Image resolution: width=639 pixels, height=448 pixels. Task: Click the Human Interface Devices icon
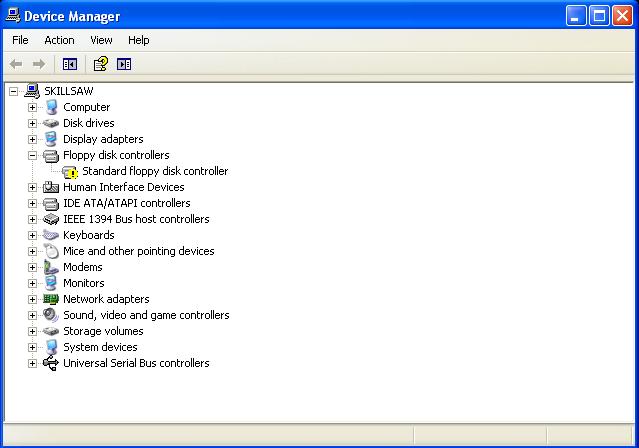[x=51, y=187]
